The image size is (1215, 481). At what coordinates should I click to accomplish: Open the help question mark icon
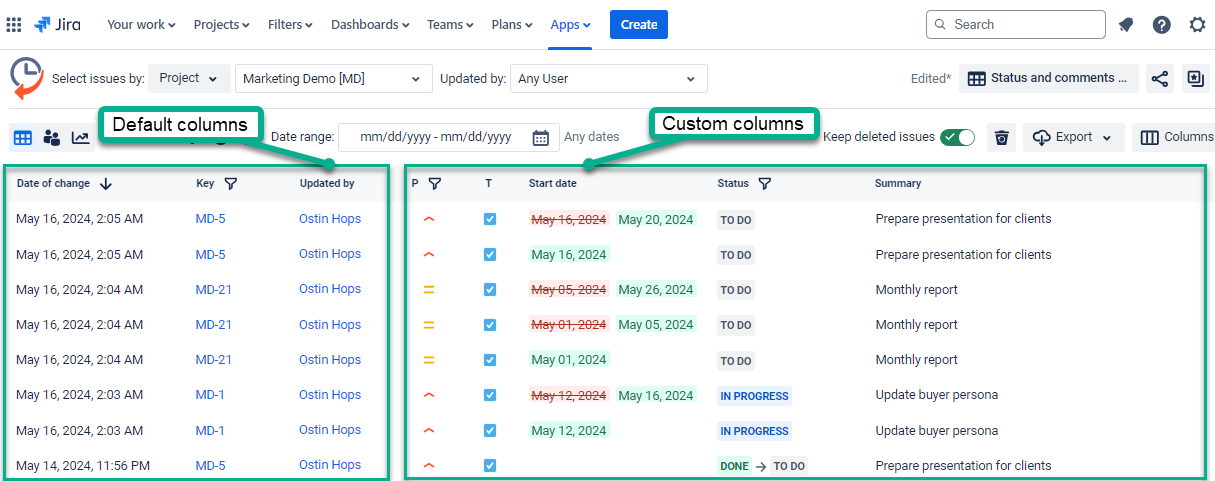click(1161, 25)
